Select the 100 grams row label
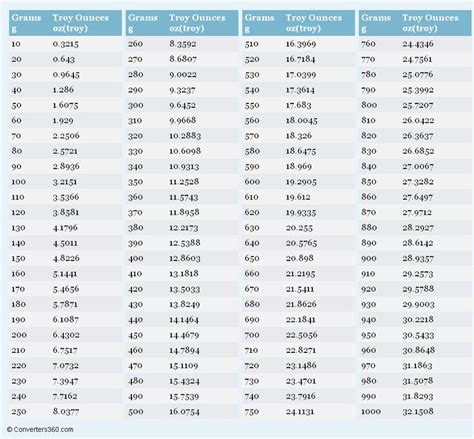The image size is (474, 439). coord(19,182)
